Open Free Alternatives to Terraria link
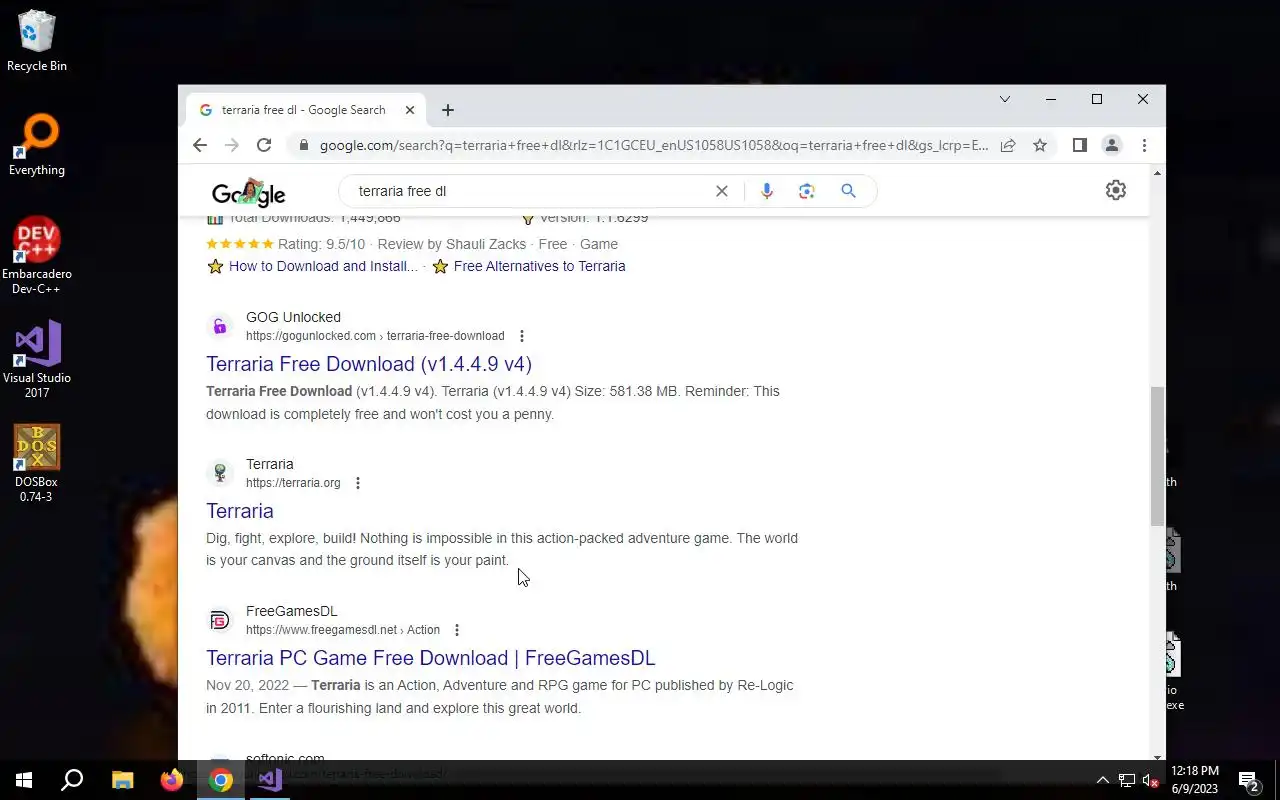1280x800 pixels. 539,266
